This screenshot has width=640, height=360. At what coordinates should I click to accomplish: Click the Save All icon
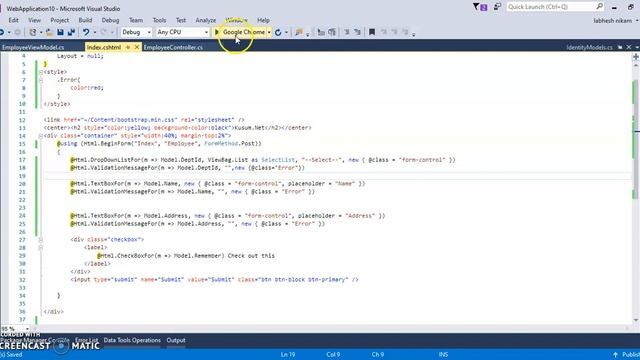[x=71, y=32]
